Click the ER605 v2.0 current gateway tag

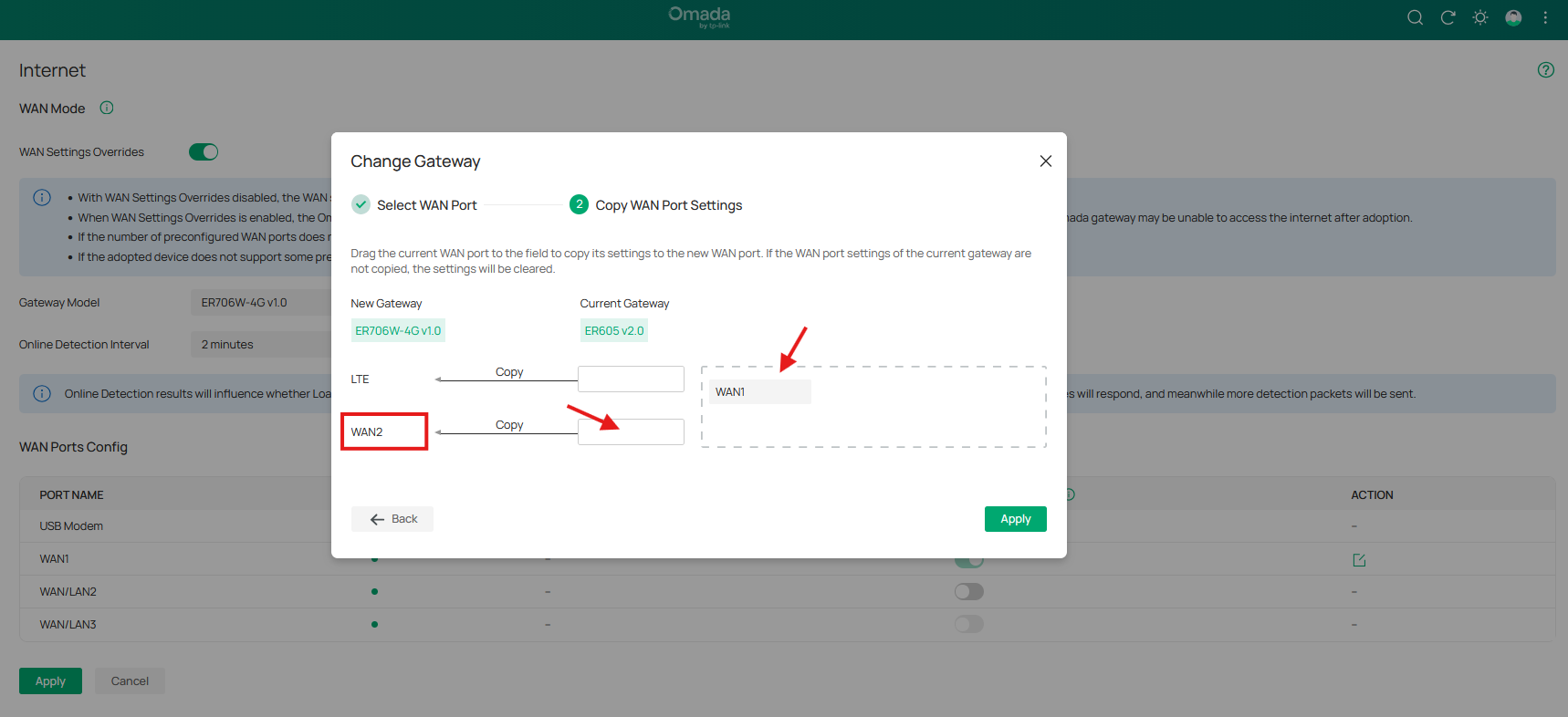[x=614, y=330]
